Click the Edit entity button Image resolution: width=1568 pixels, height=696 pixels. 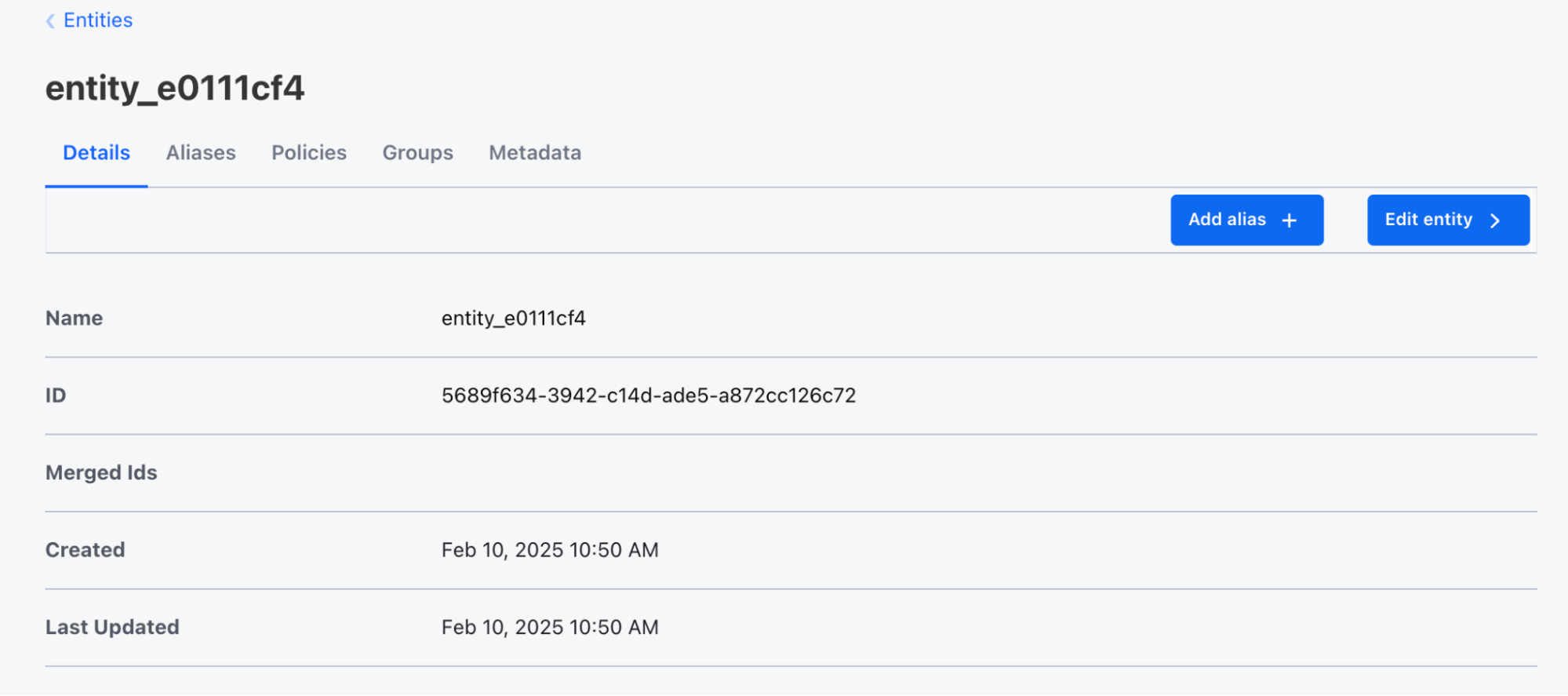pyautogui.click(x=1447, y=220)
